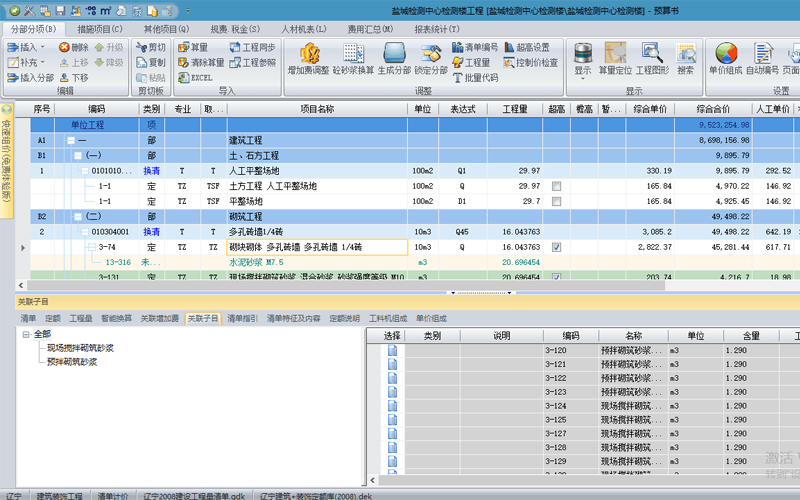Click 工程同步 project sync
The height and width of the screenshot is (500, 800).
252,47
